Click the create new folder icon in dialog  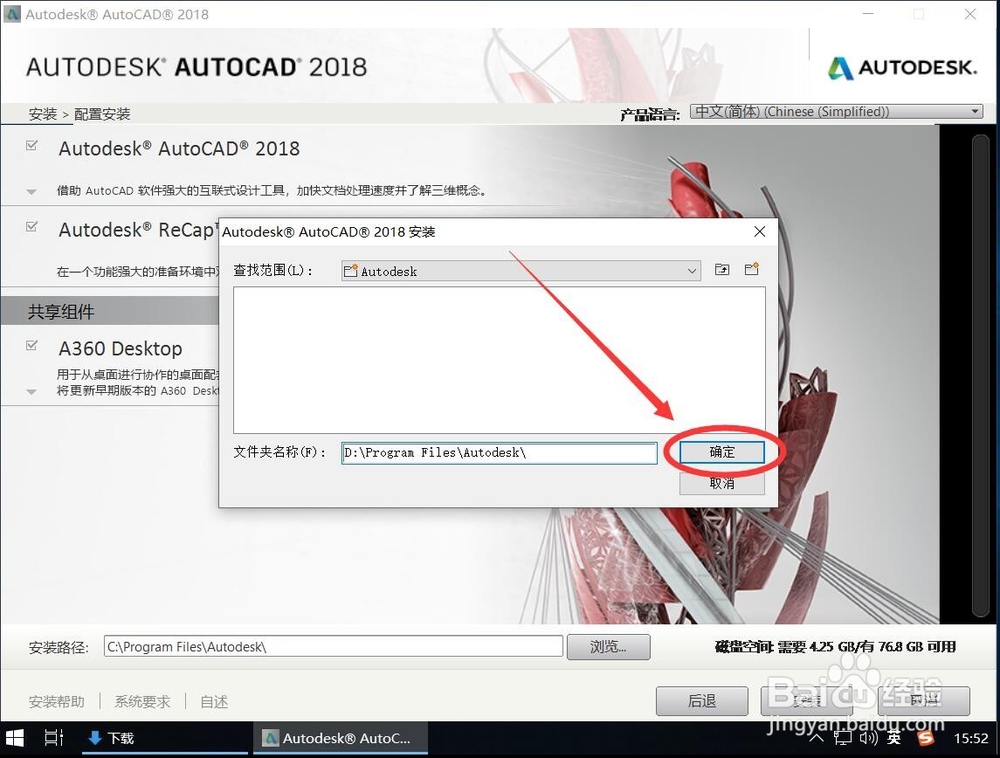[751, 270]
